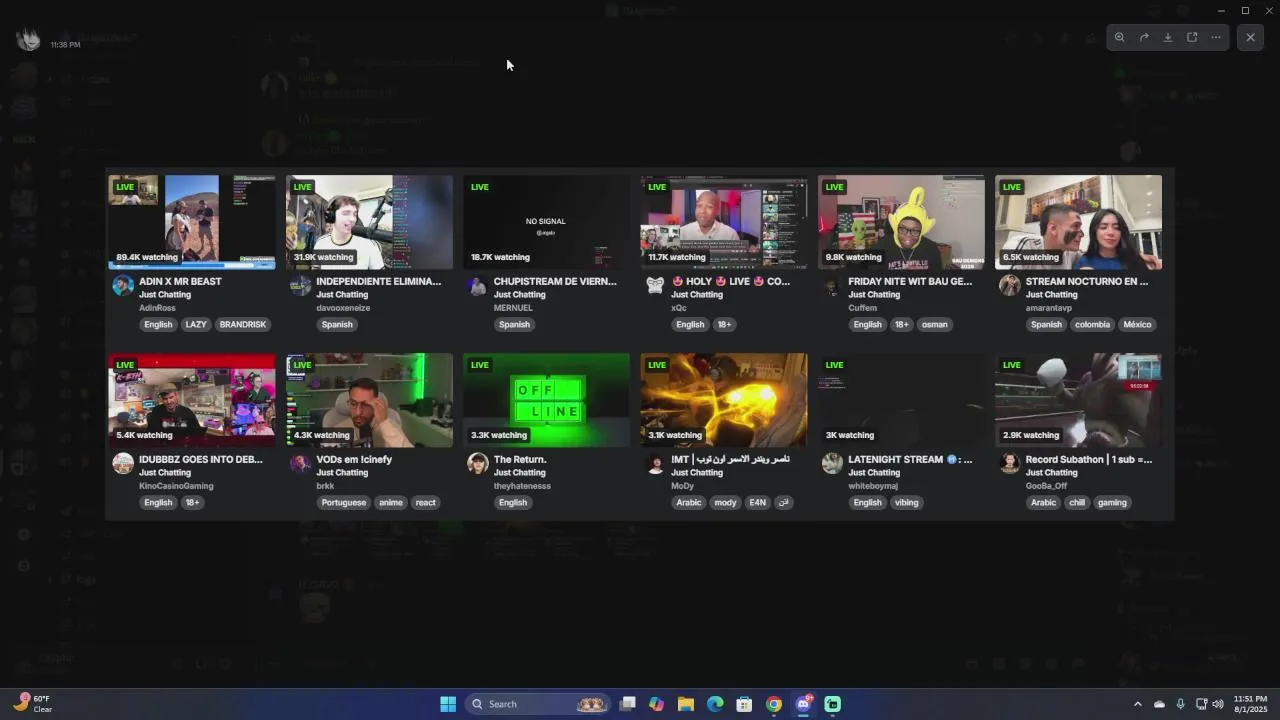Select the anime tag

coord(391,502)
